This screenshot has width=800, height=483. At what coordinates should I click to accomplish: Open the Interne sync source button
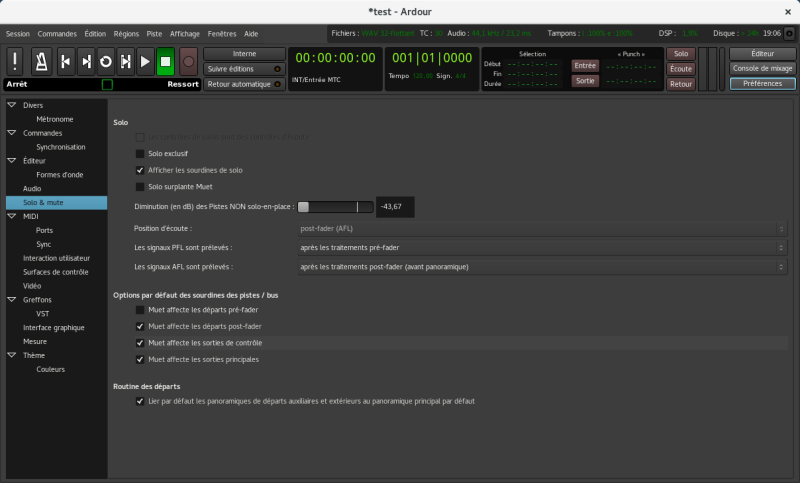pyautogui.click(x=244, y=54)
